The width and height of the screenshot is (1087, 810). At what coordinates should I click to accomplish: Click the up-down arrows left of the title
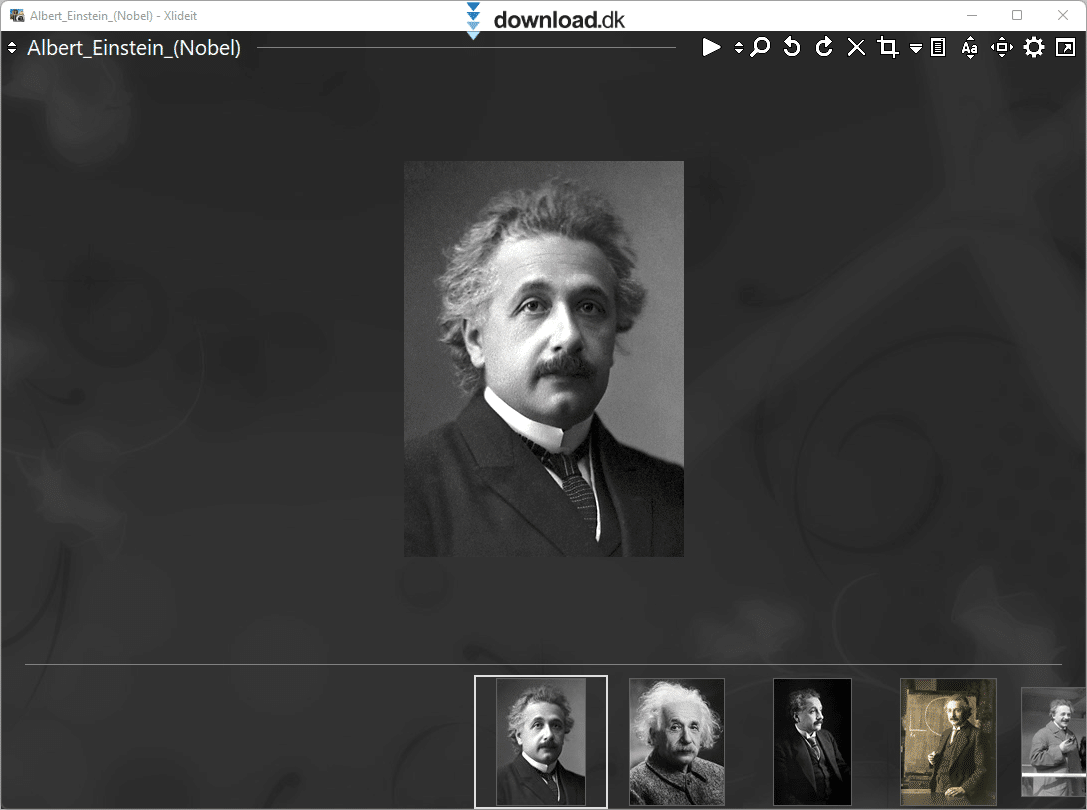point(12,48)
